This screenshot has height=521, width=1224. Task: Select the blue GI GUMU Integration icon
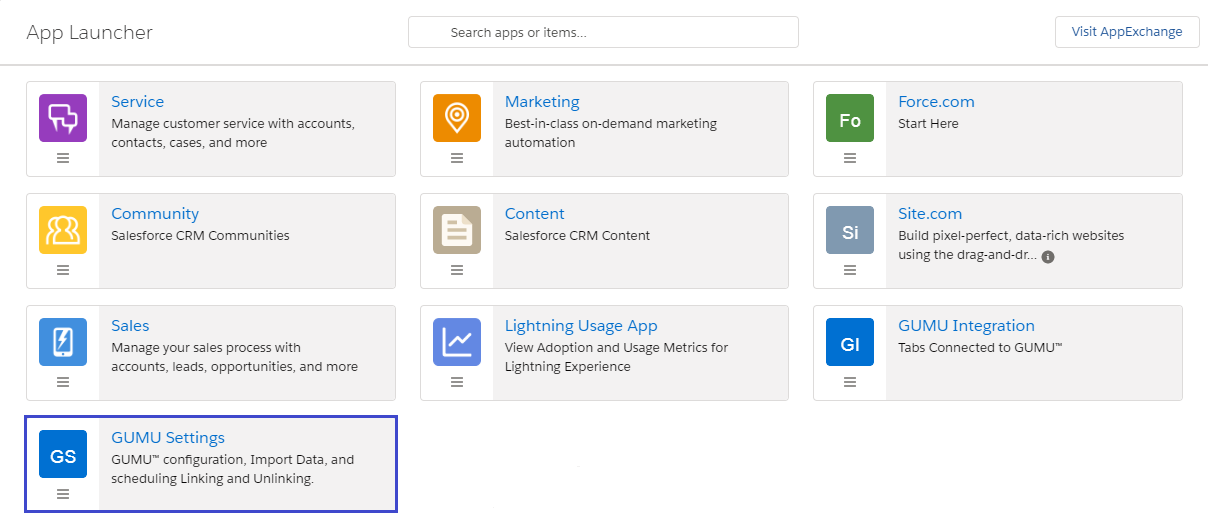tap(850, 342)
